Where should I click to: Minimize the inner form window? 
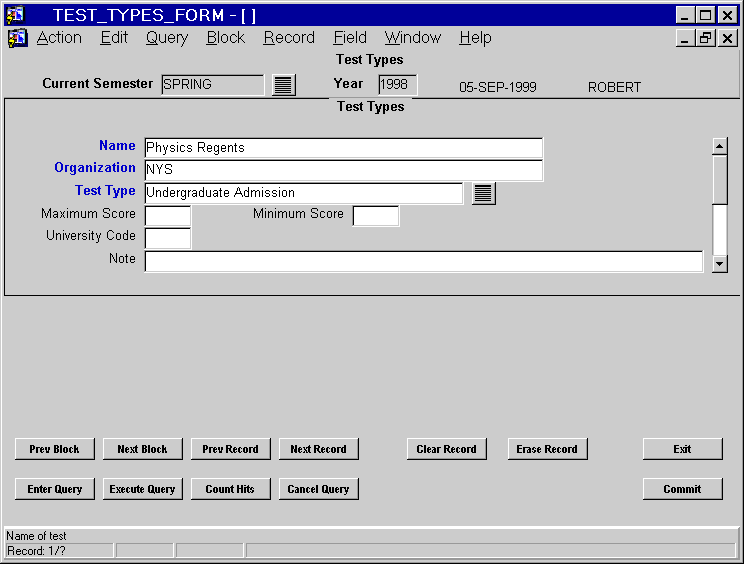(684, 38)
